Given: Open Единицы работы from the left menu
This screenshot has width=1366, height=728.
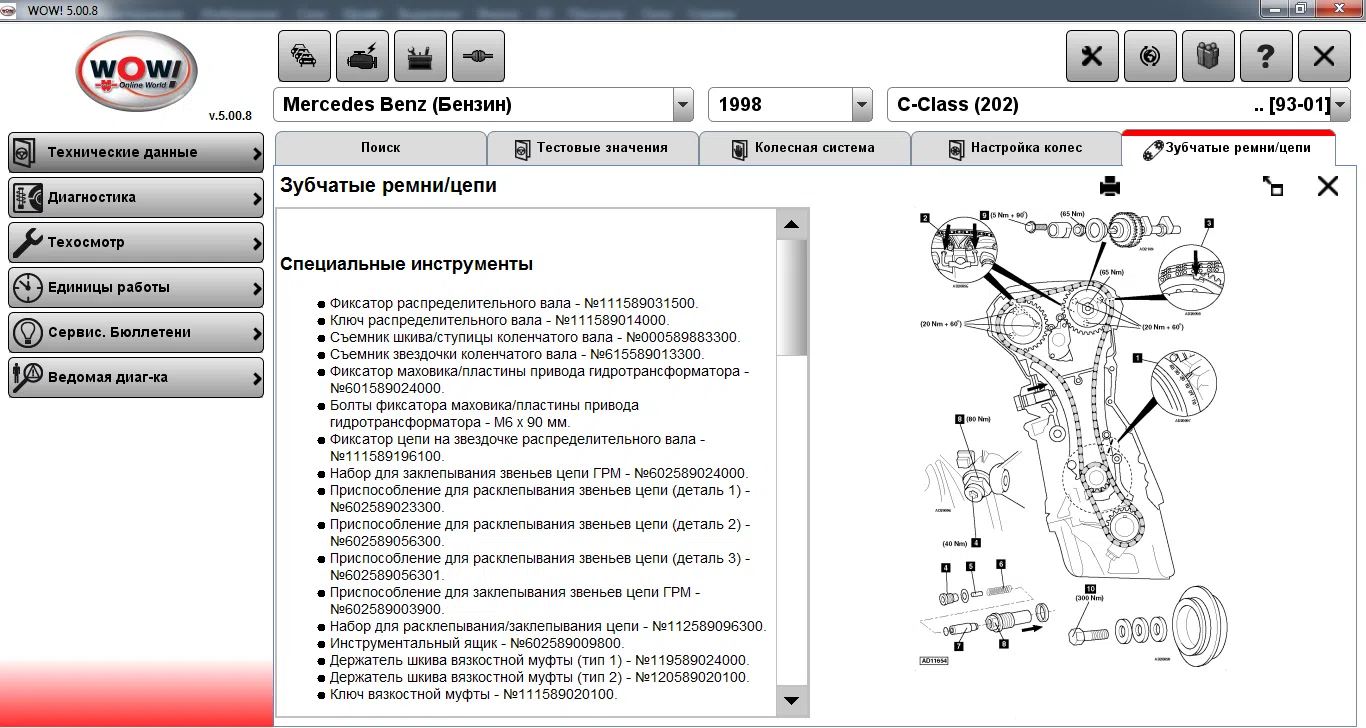Looking at the screenshot, I should (135, 287).
